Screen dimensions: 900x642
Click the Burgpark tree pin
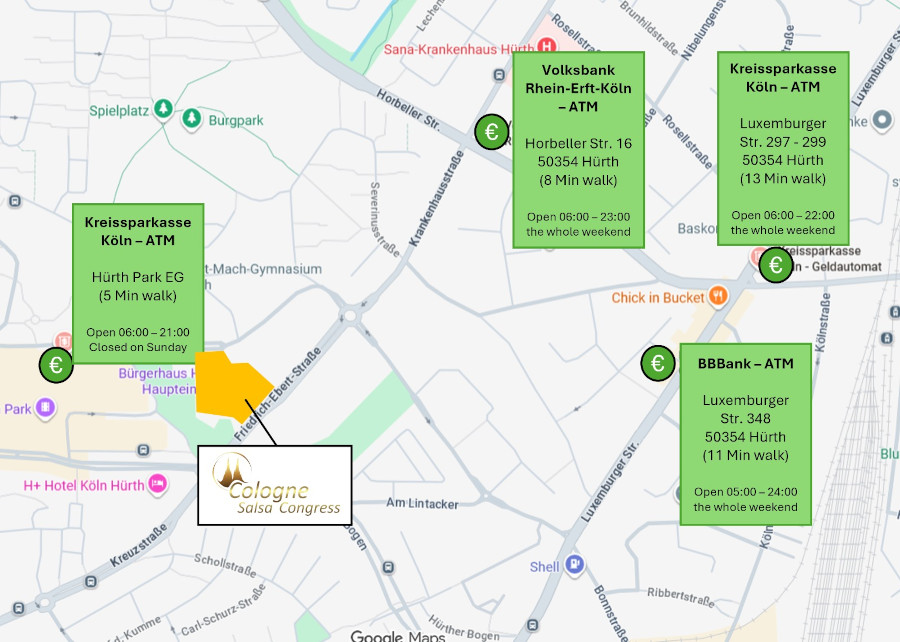[192, 119]
